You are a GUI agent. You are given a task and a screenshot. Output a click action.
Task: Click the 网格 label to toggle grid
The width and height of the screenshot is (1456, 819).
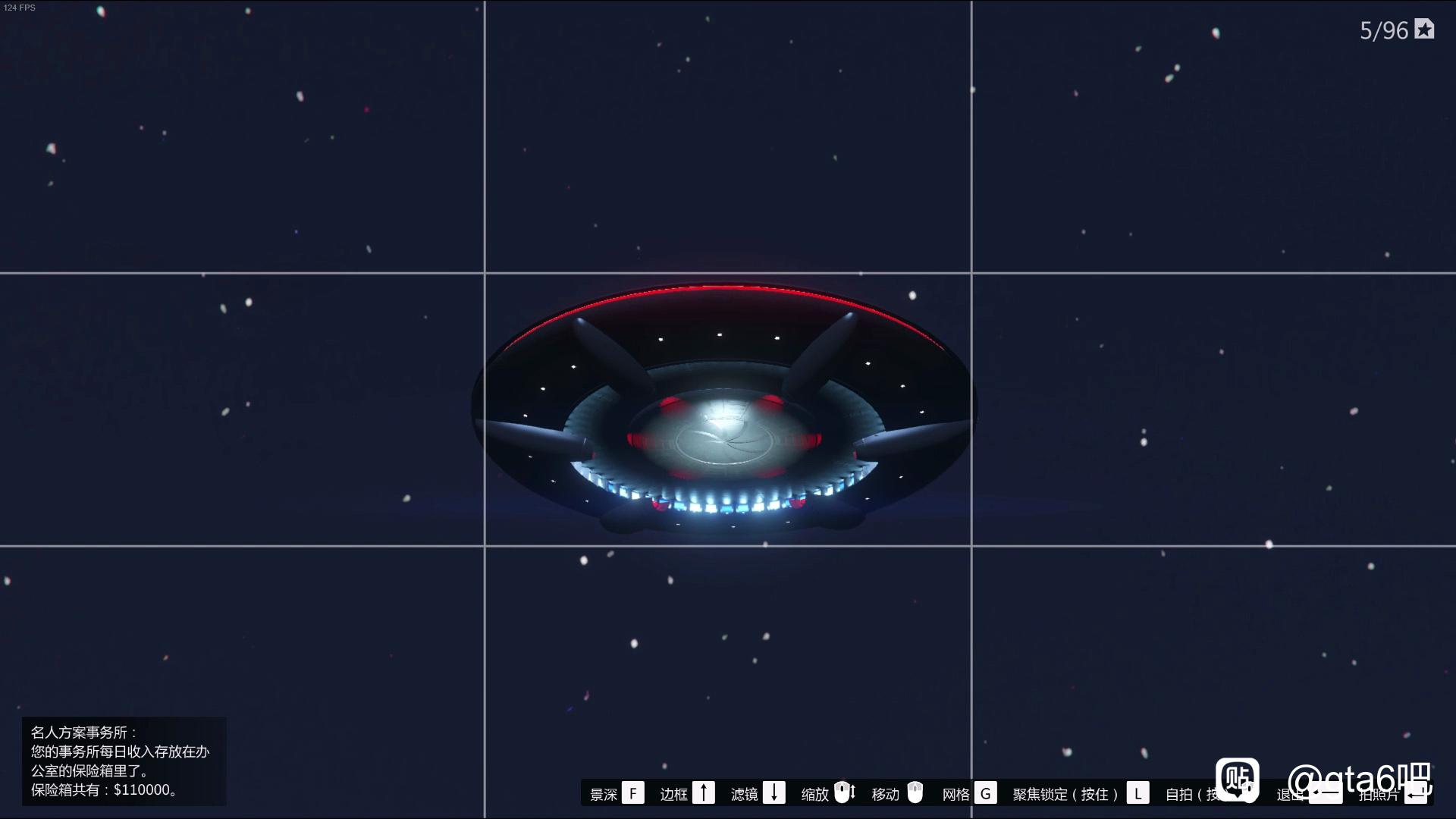pyautogui.click(x=955, y=794)
